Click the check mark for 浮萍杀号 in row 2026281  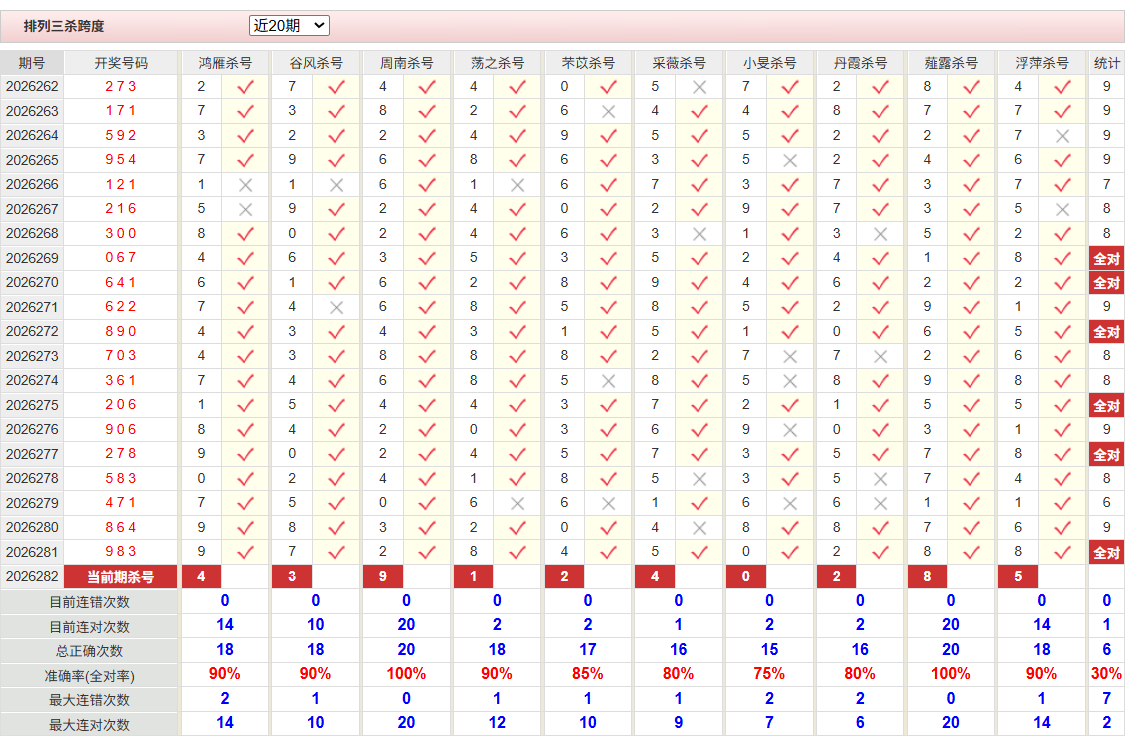[1062, 553]
